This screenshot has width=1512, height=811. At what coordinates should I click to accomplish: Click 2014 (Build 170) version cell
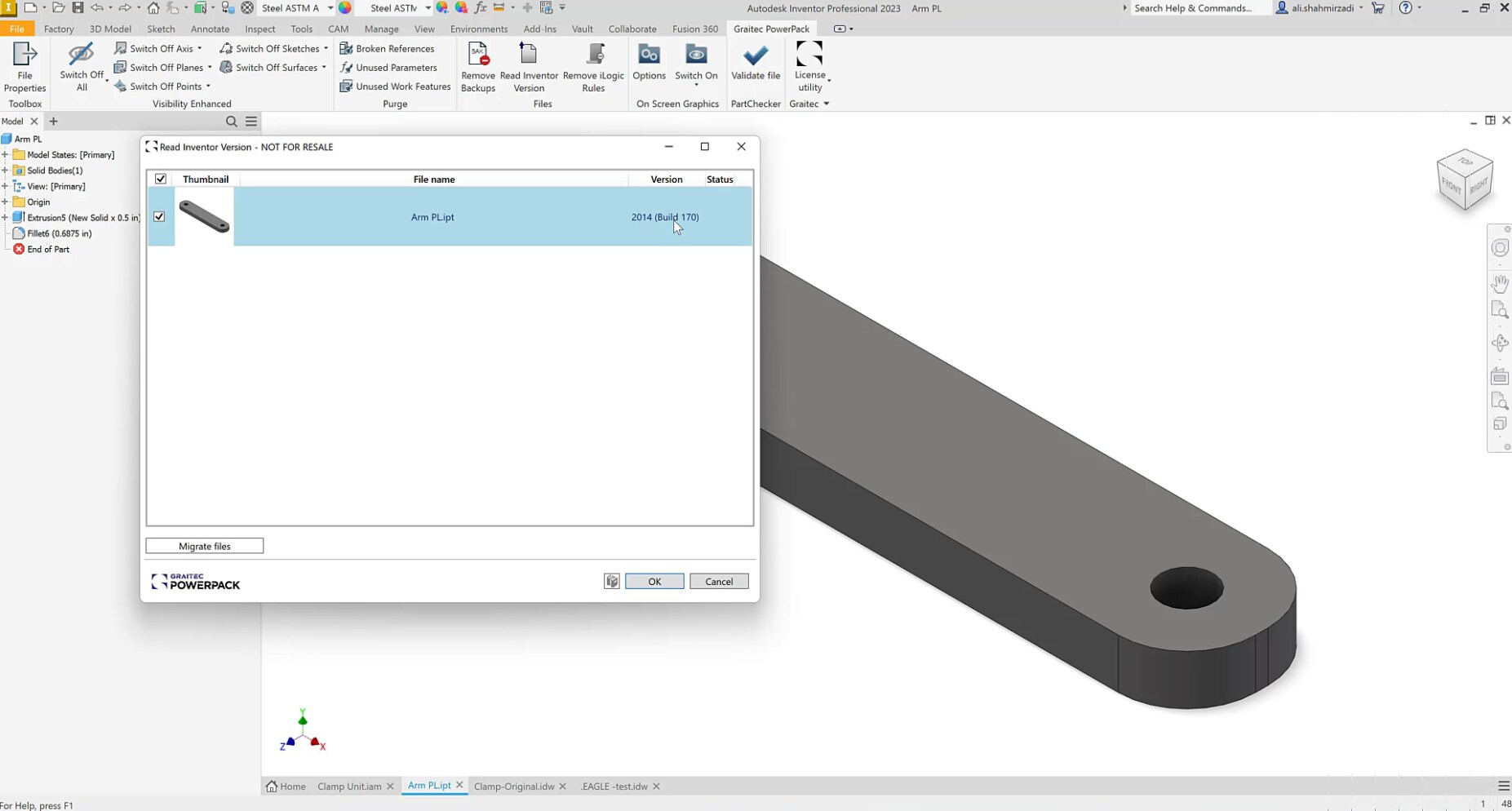(665, 216)
